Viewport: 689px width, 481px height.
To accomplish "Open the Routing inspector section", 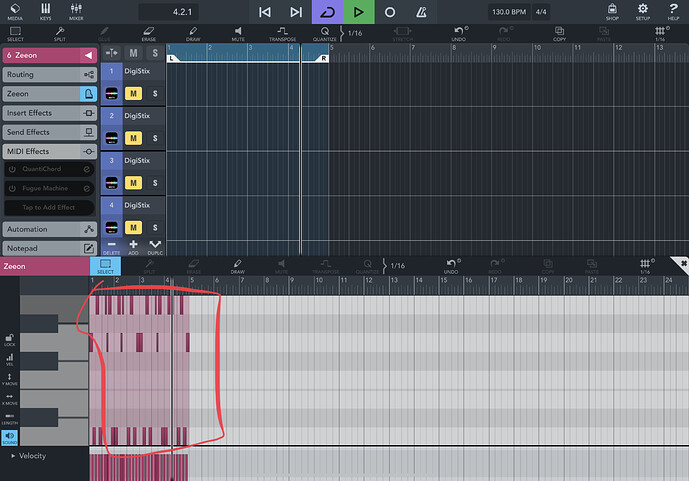I will [50, 75].
